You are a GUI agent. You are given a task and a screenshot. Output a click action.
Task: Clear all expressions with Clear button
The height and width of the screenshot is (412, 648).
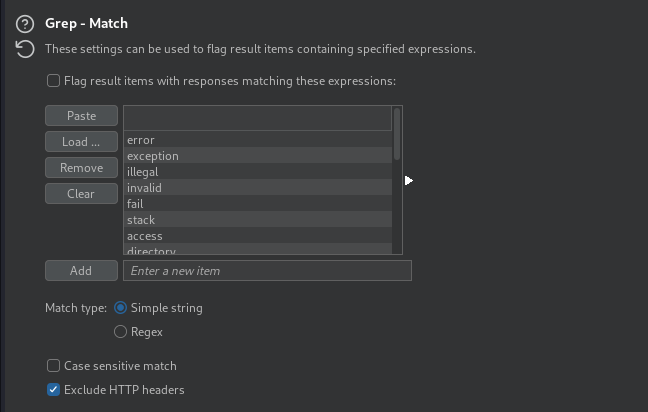pyautogui.click(x=81, y=194)
